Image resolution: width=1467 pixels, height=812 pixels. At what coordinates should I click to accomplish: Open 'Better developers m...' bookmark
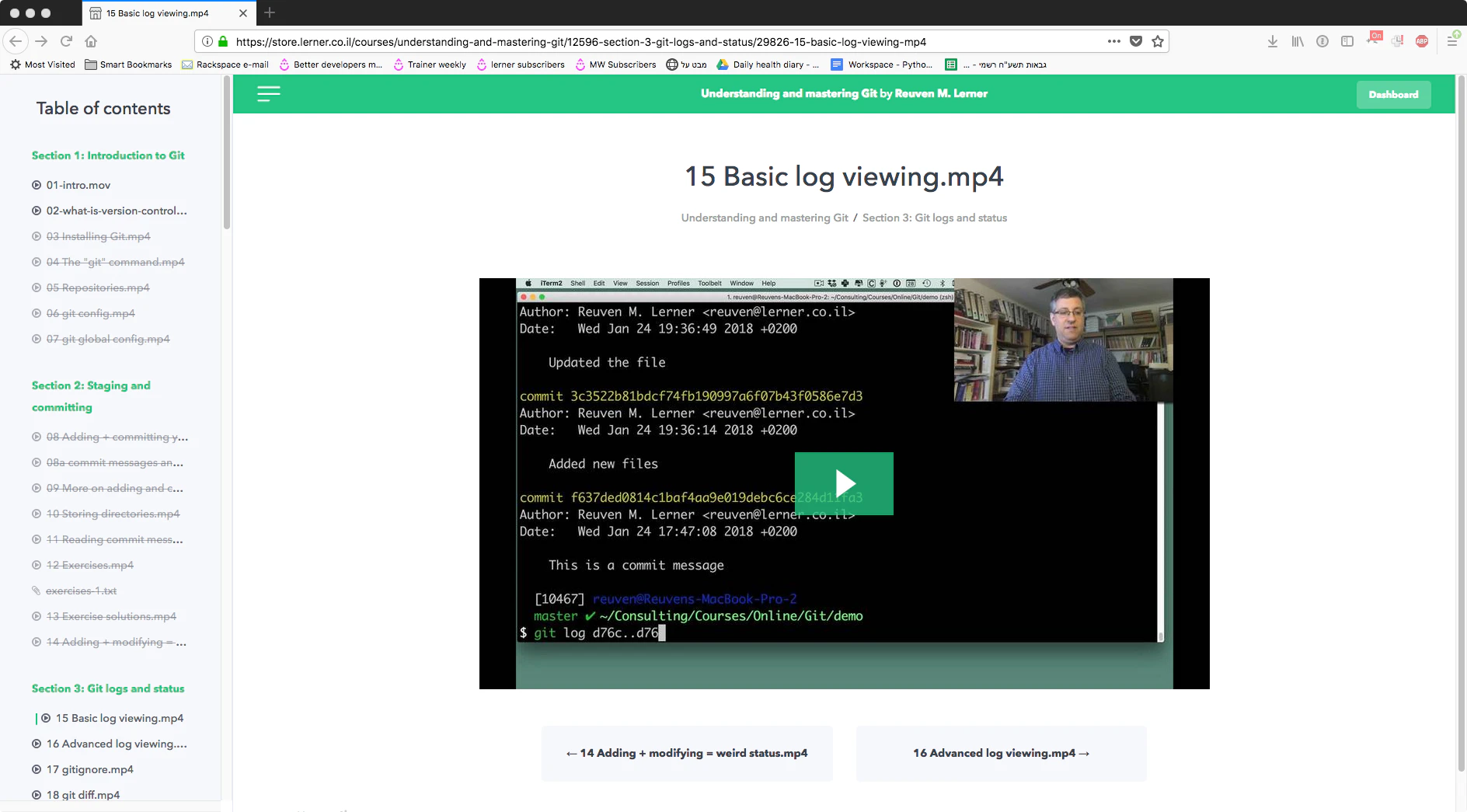(331, 64)
